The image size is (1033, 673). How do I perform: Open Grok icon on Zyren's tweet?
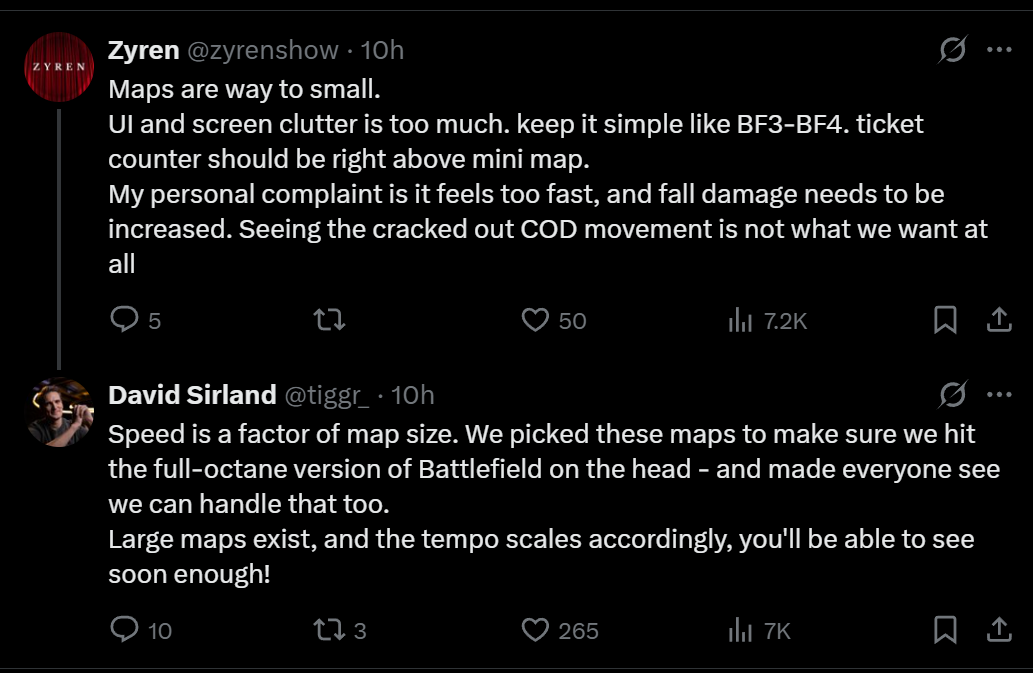[953, 49]
